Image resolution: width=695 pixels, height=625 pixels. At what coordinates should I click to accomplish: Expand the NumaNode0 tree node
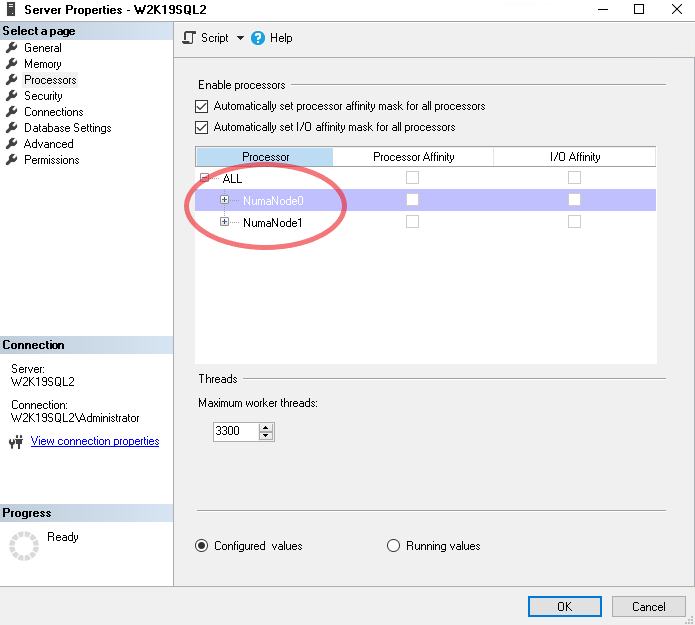[224, 199]
